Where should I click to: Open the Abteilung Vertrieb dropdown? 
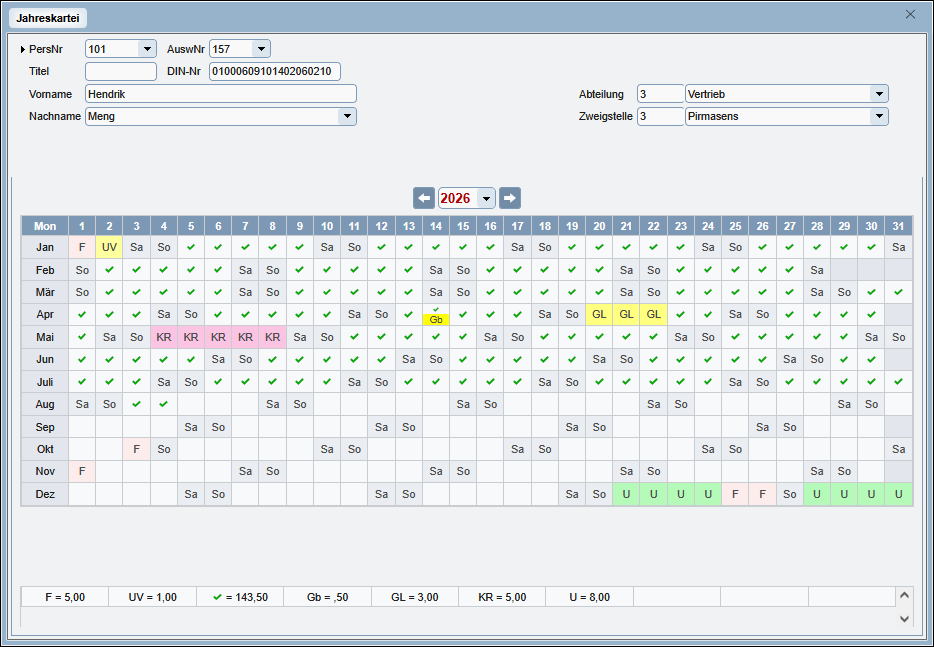point(879,94)
